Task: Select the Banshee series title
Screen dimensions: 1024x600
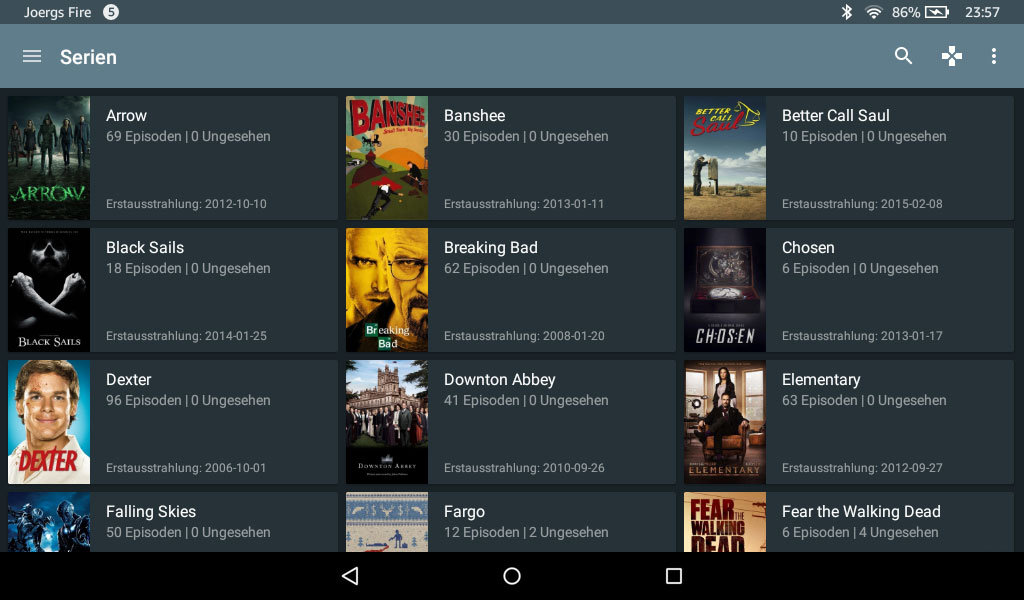Action: pos(475,116)
